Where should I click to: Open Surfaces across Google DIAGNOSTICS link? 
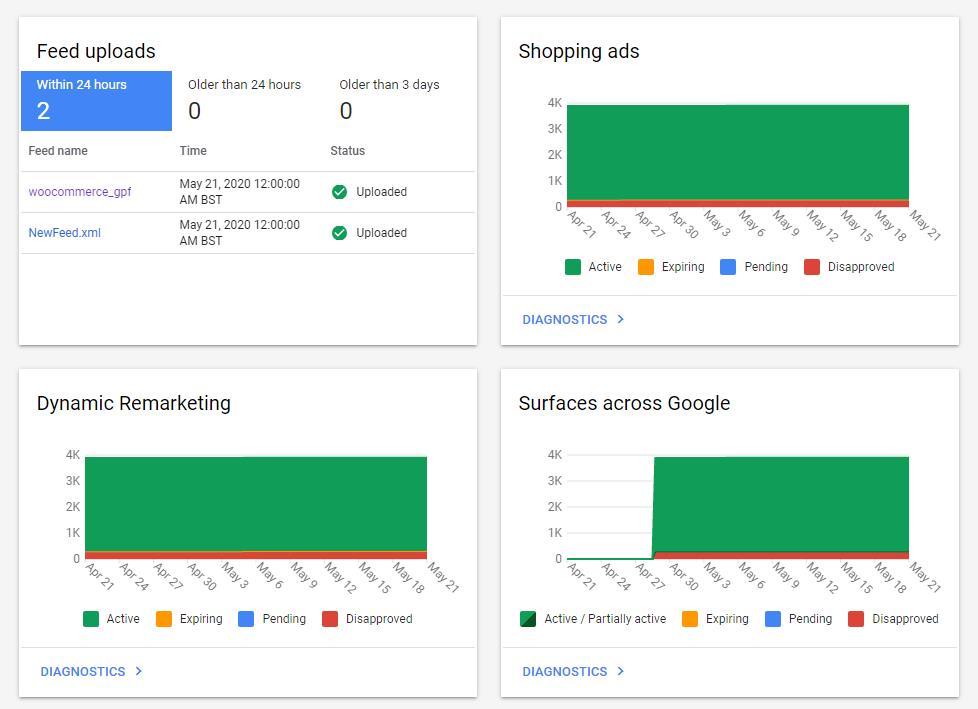click(564, 672)
